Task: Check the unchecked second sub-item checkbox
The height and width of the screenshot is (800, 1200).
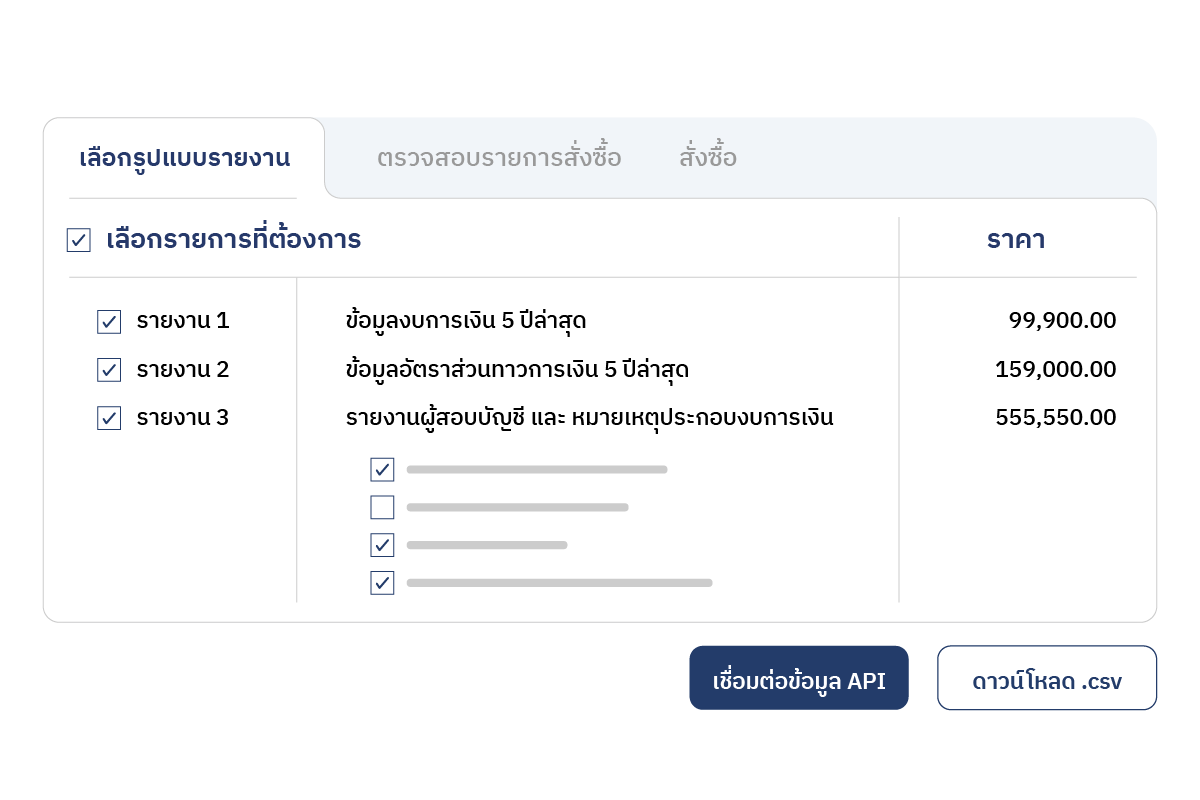Action: pyautogui.click(x=382, y=507)
